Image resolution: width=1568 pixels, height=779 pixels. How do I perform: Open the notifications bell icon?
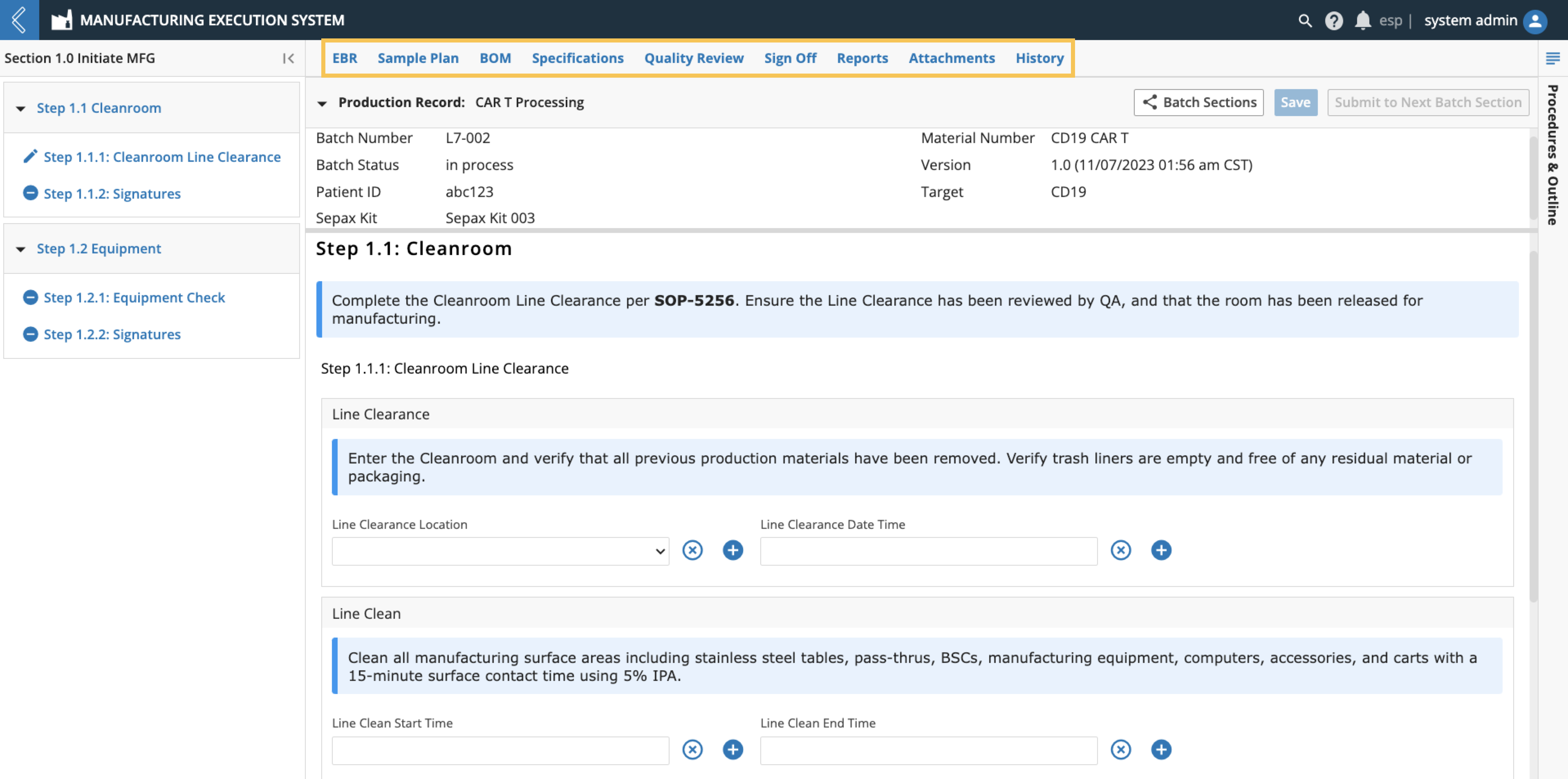(x=1363, y=21)
